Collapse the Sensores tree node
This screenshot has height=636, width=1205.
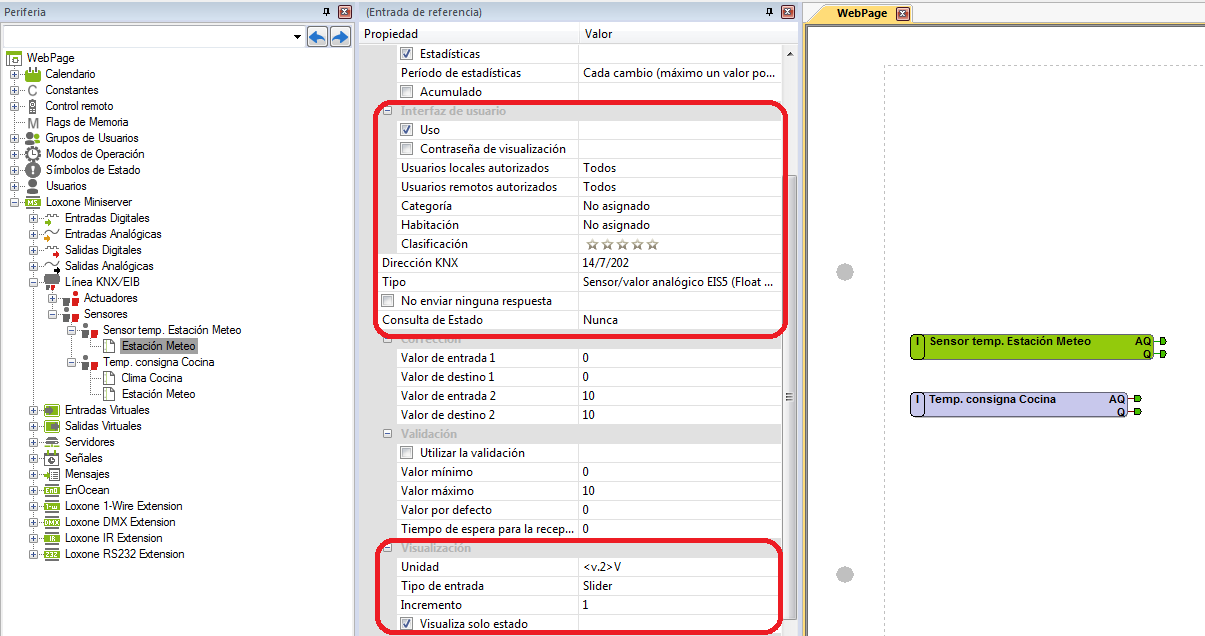(x=52, y=314)
